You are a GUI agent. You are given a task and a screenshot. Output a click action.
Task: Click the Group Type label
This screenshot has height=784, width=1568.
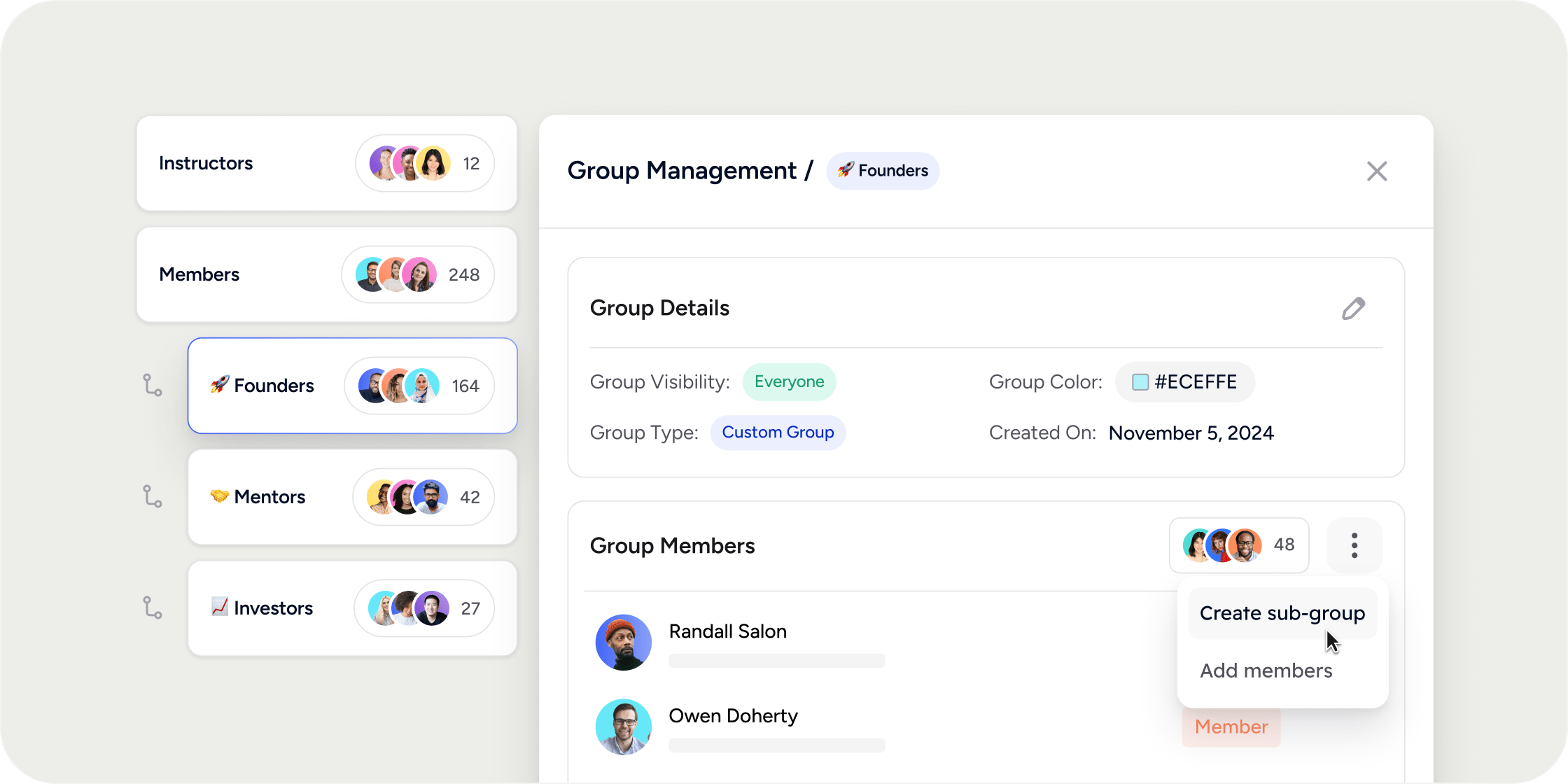(644, 433)
